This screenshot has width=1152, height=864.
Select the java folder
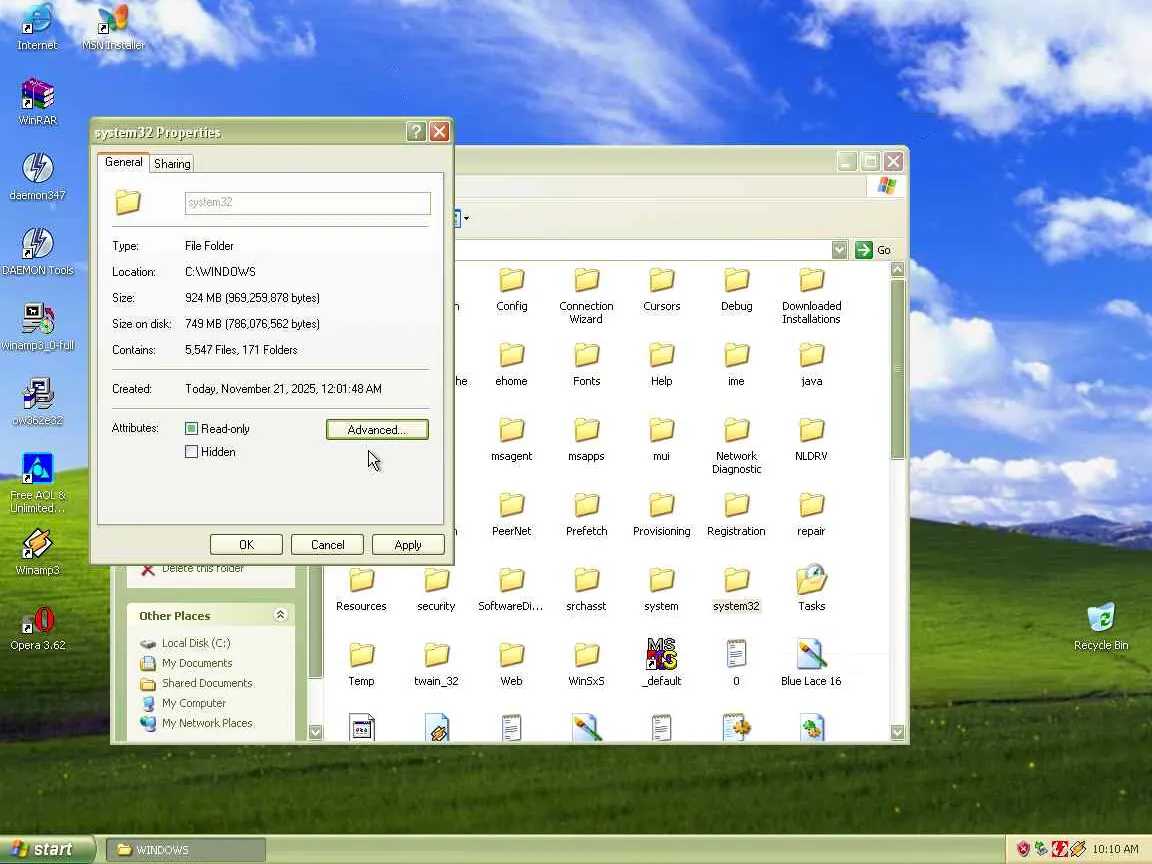[x=811, y=365]
